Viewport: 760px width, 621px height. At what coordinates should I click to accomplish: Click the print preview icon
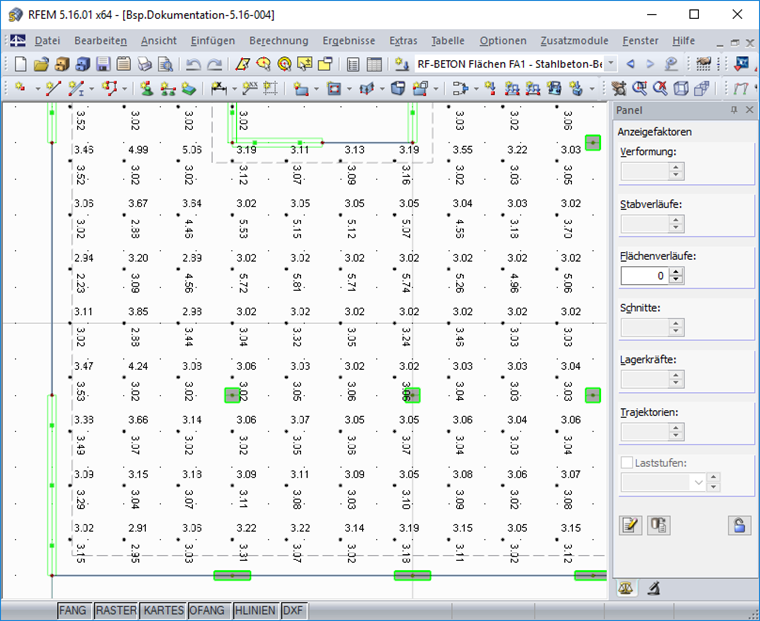166,64
